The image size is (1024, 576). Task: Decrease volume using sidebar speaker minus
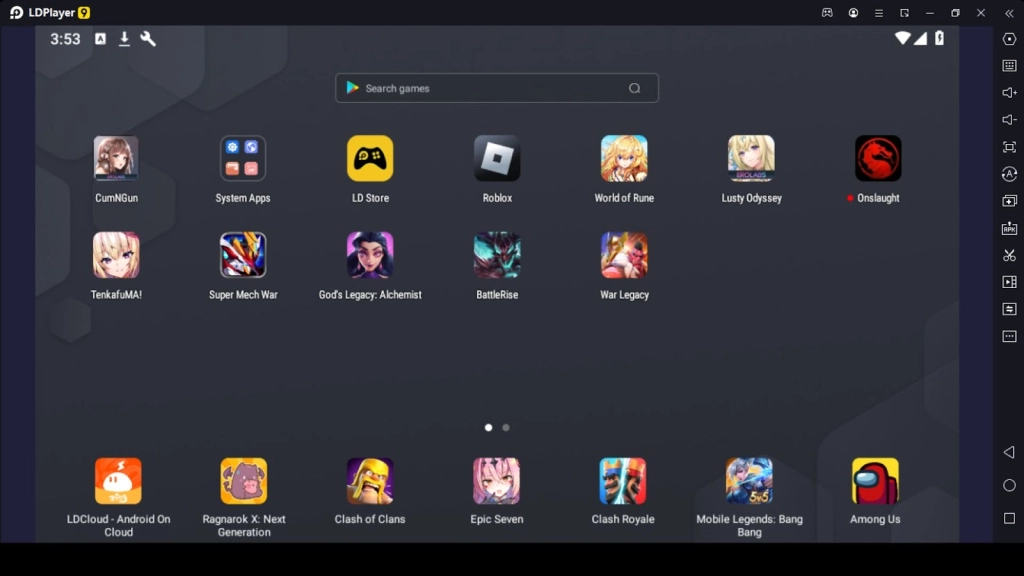coord(1010,120)
